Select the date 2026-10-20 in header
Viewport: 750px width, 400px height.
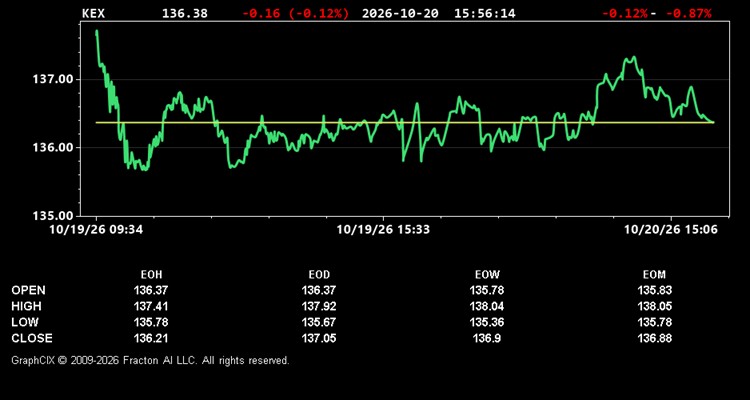(x=400, y=13)
